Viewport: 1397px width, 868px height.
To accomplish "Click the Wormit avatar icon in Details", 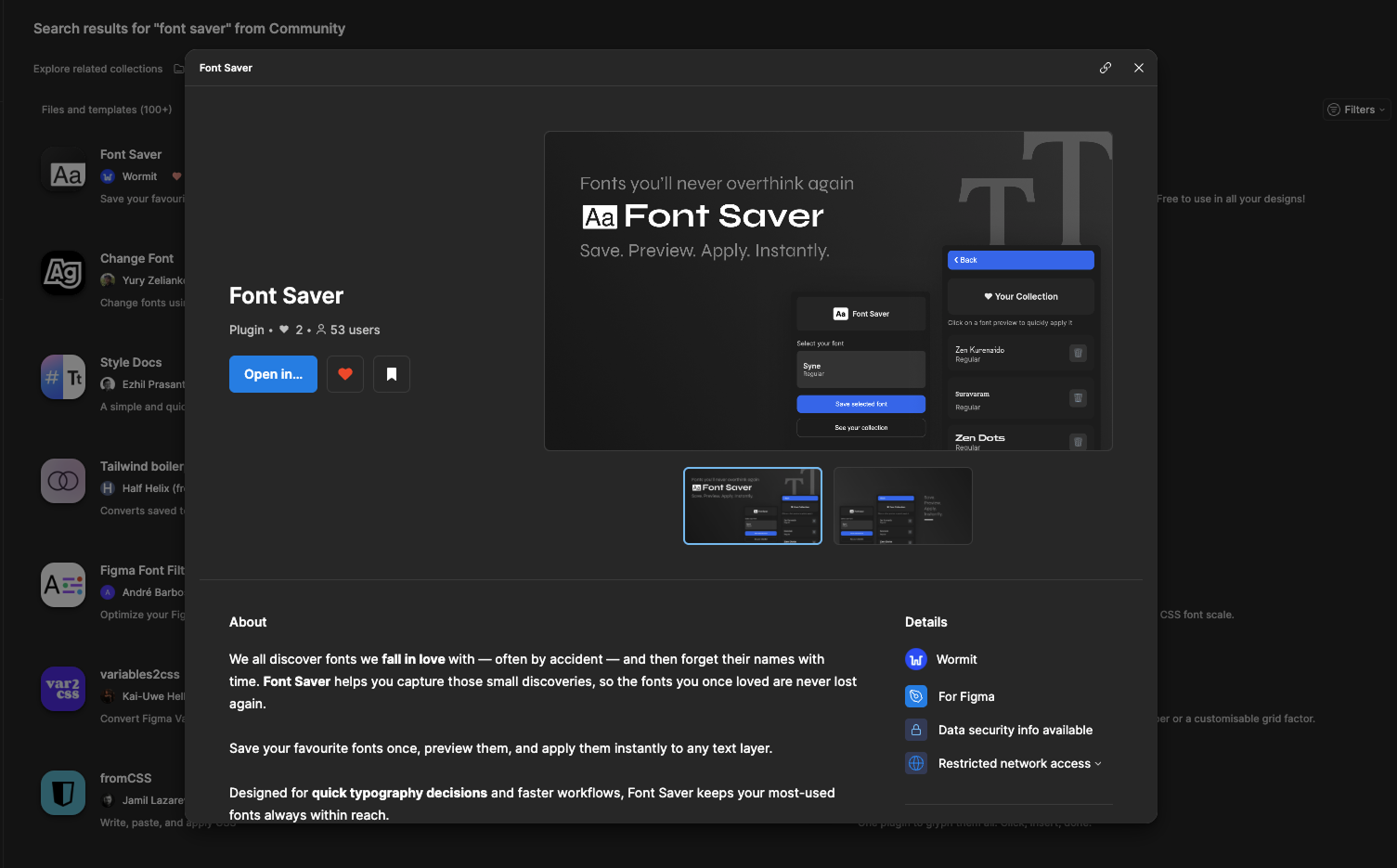I will (x=916, y=659).
